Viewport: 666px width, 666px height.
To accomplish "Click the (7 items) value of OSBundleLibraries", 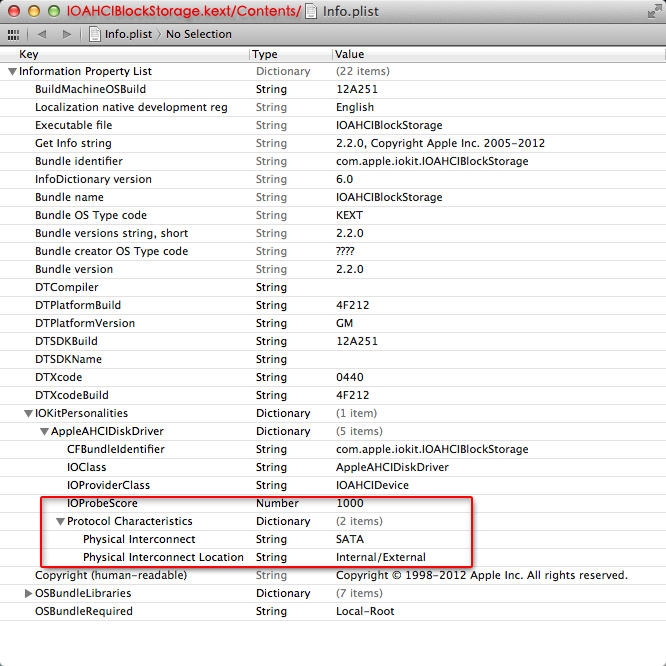I will coord(359,593).
